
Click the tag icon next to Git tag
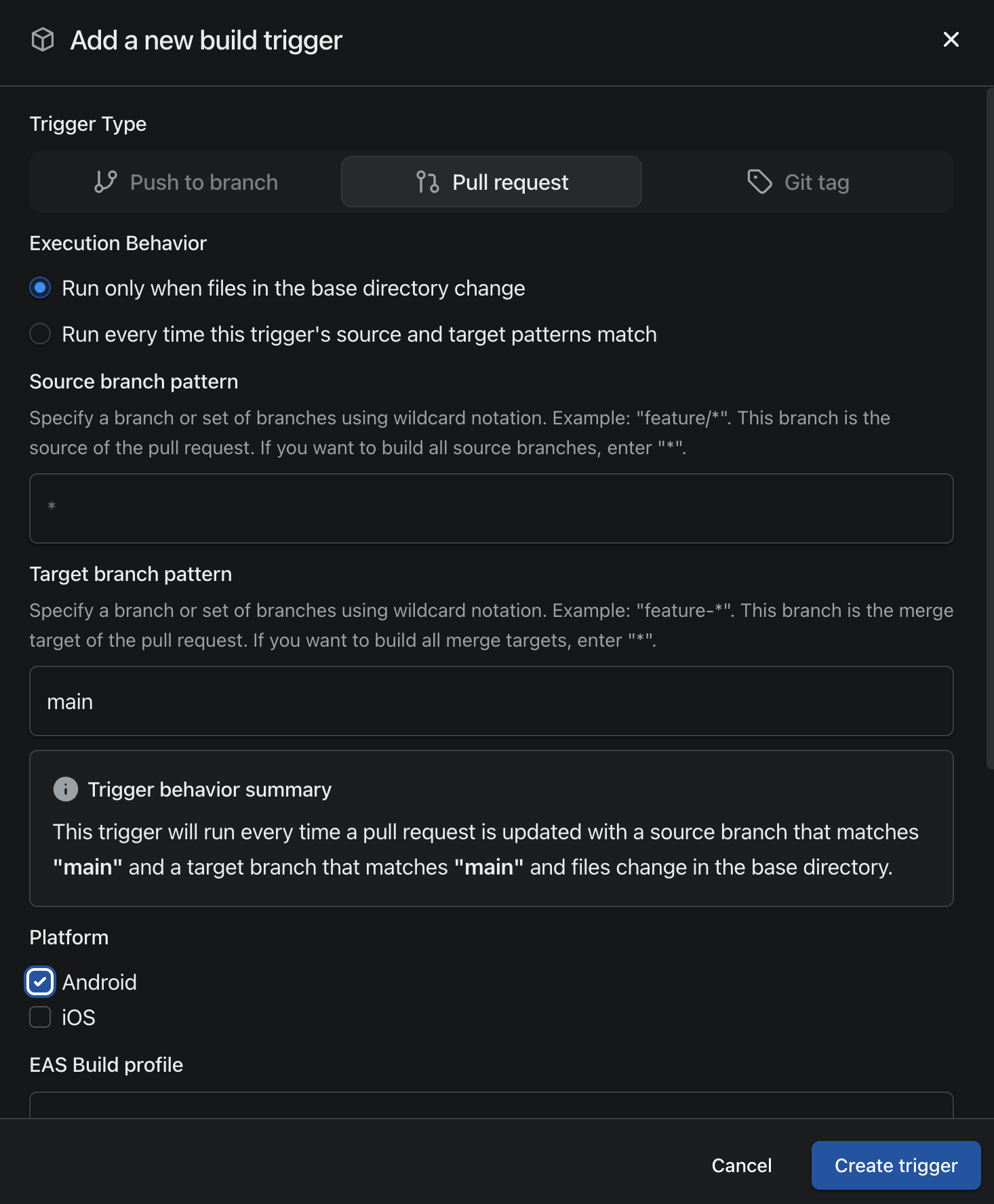coord(759,182)
